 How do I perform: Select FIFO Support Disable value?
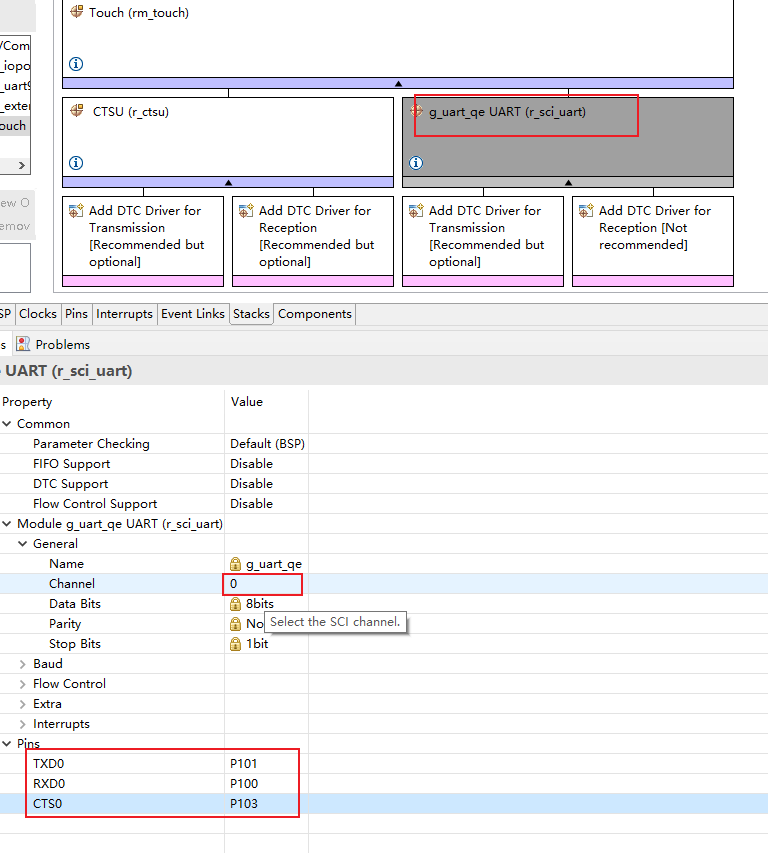pyautogui.click(x=251, y=464)
